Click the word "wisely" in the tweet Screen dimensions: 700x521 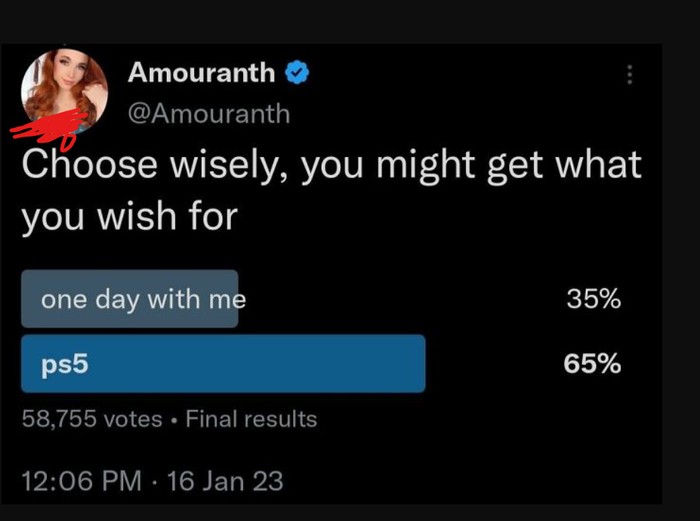(225, 164)
